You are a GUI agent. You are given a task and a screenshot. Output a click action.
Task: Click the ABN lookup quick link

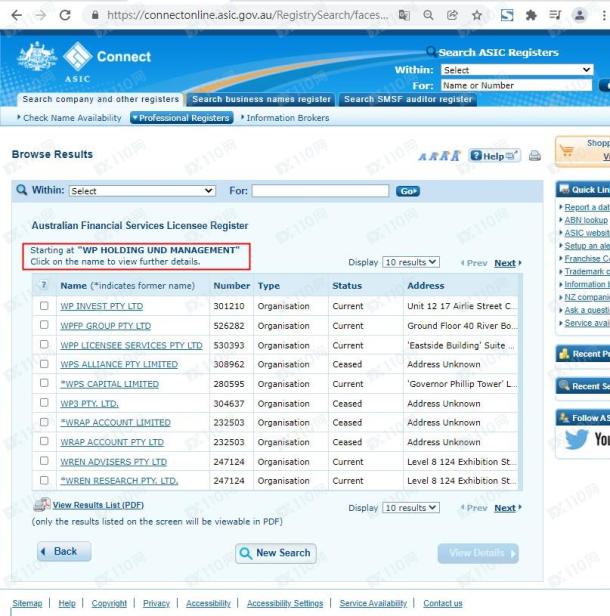(586, 220)
